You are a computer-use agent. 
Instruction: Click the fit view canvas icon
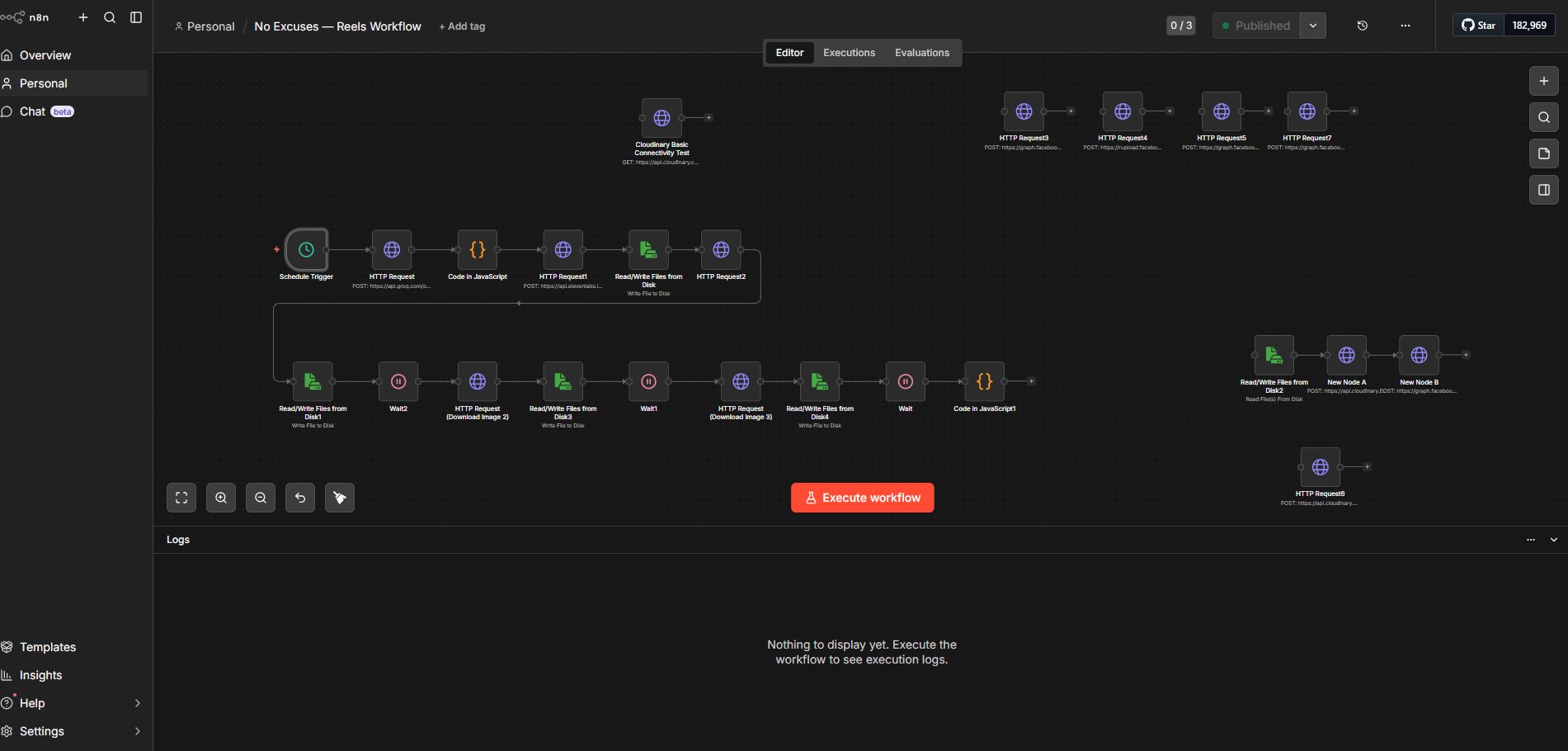(x=181, y=498)
